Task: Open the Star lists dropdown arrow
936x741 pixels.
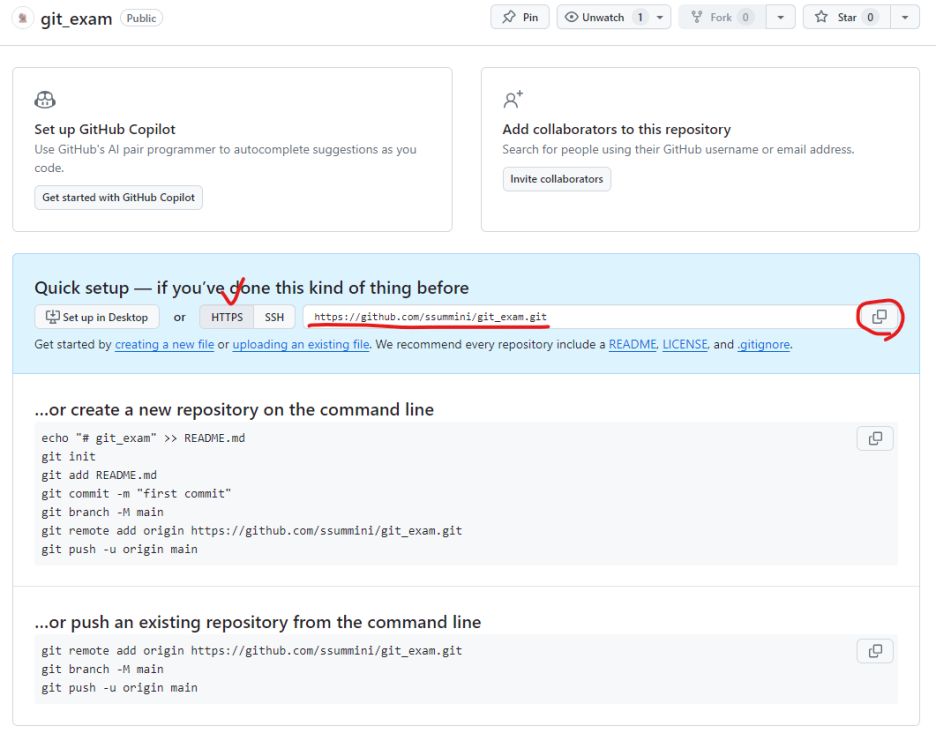Action: click(x=905, y=17)
